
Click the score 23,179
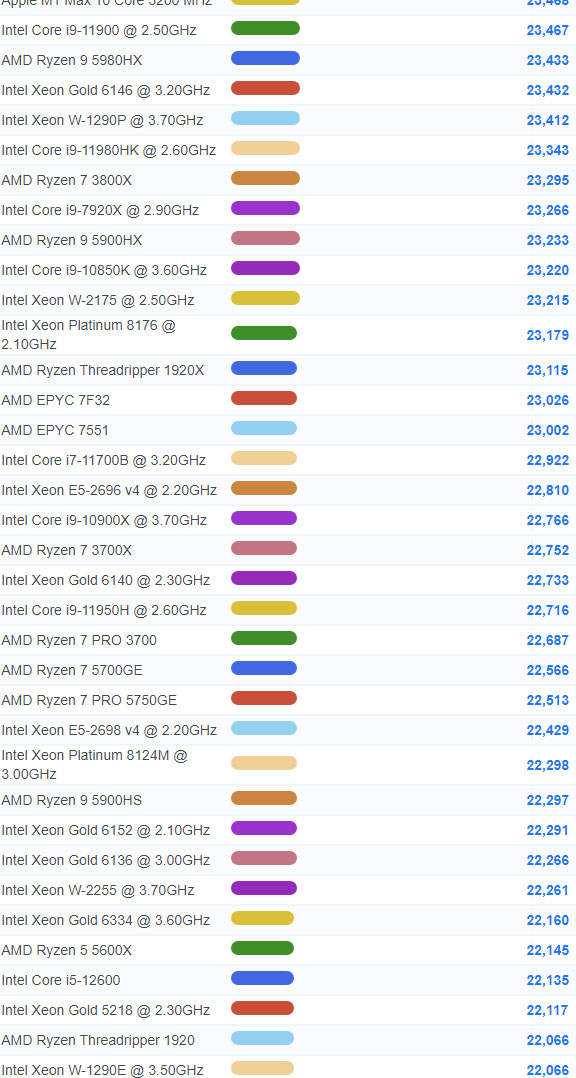[548, 335]
